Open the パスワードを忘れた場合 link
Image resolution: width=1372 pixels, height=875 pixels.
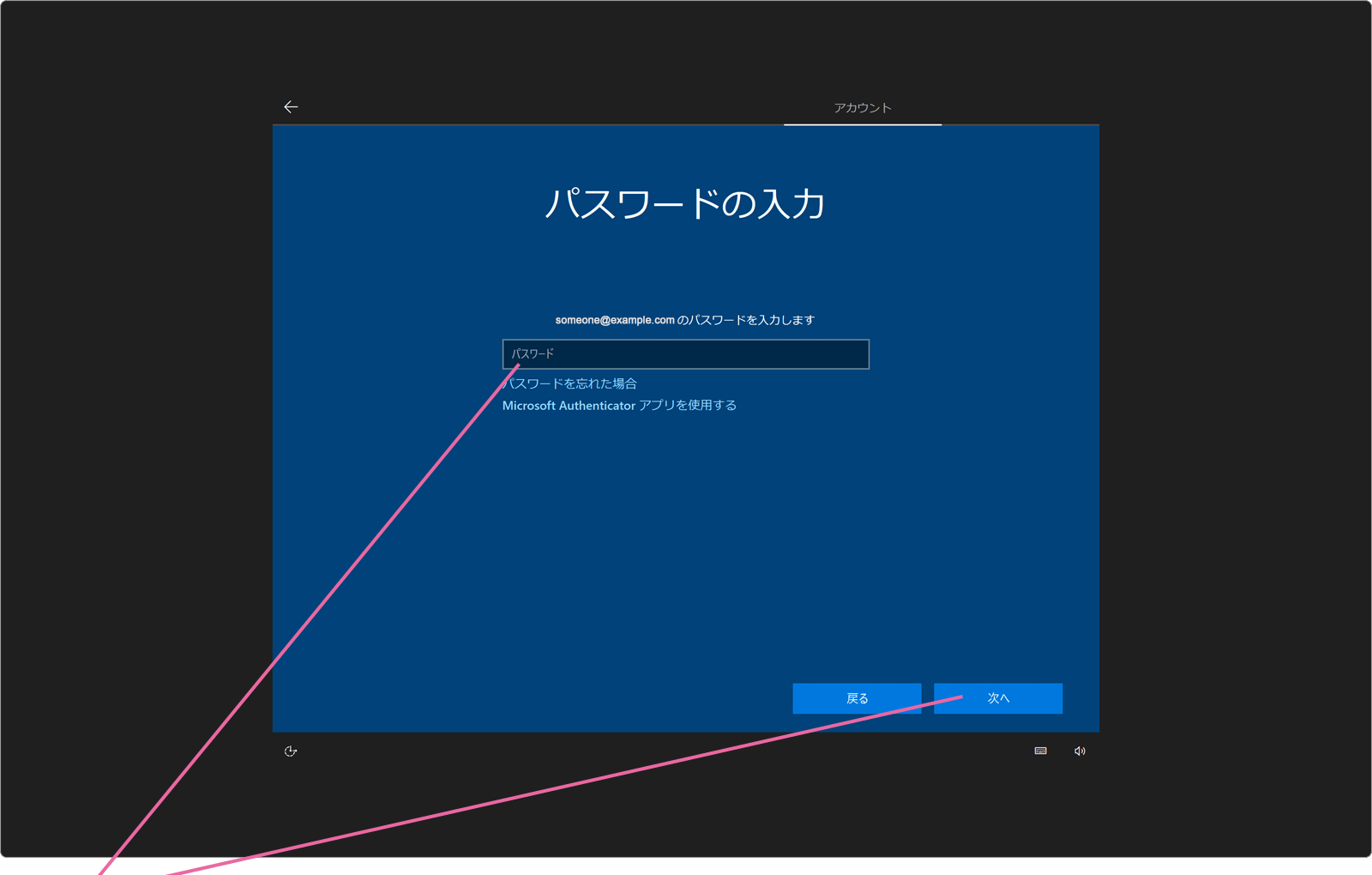(570, 383)
